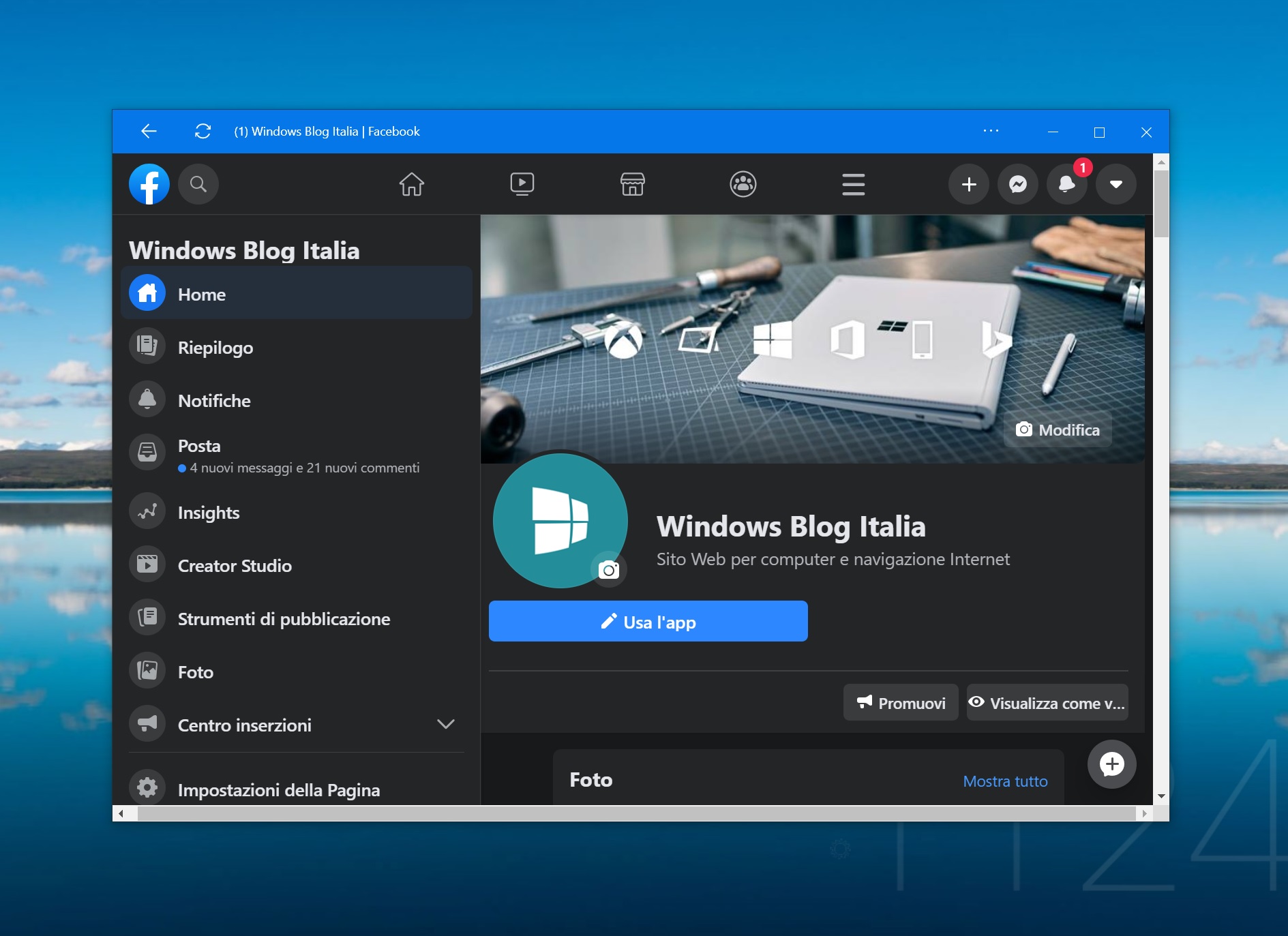Open Creator Studio in the sidebar

click(x=297, y=565)
